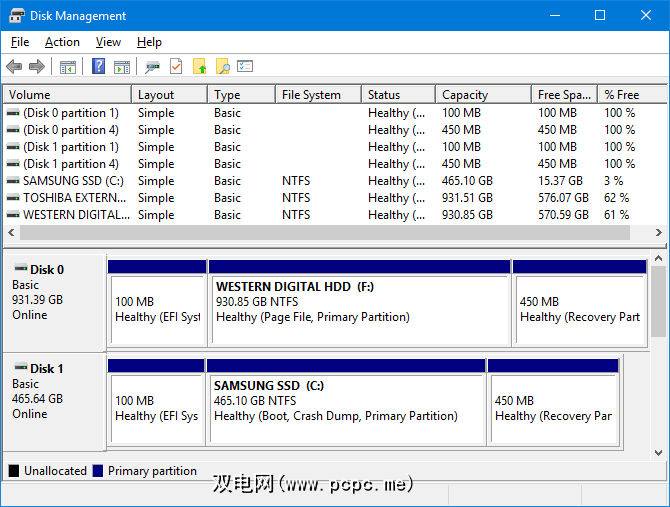
Task: Click the Forward arrow toolbar icon
Action: (37, 67)
